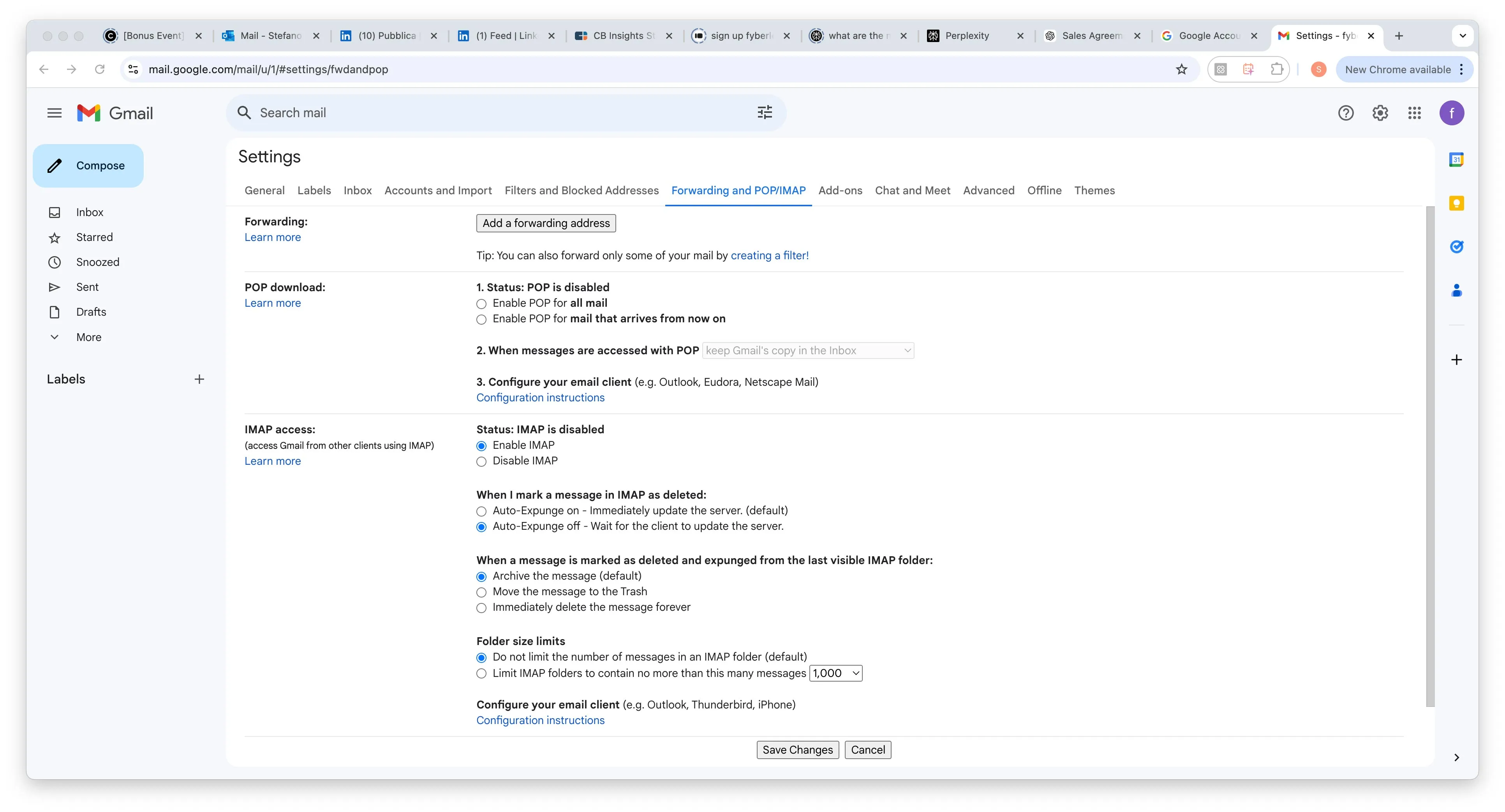Get add-ons plus icon in side panel
This screenshot has height=812, width=1505.
click(x=1457, y=360)
